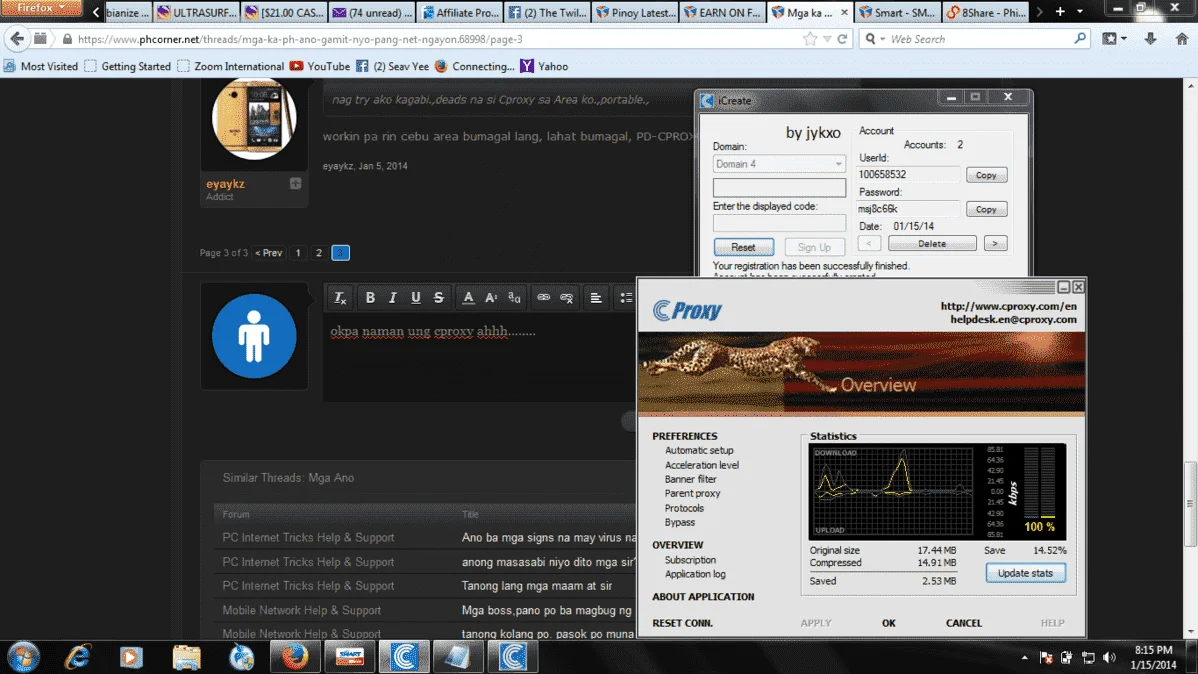This screenshot has height=674, width=1198.
Task: Click Update stats button
Action: [1025, 573]
